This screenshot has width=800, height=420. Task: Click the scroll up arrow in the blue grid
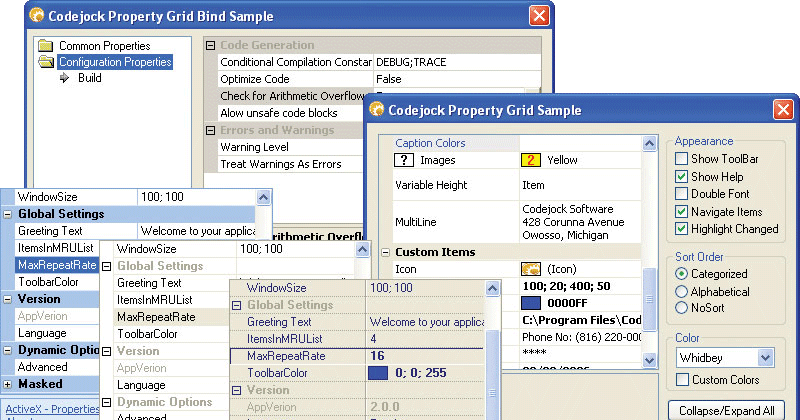pos(263,197)
